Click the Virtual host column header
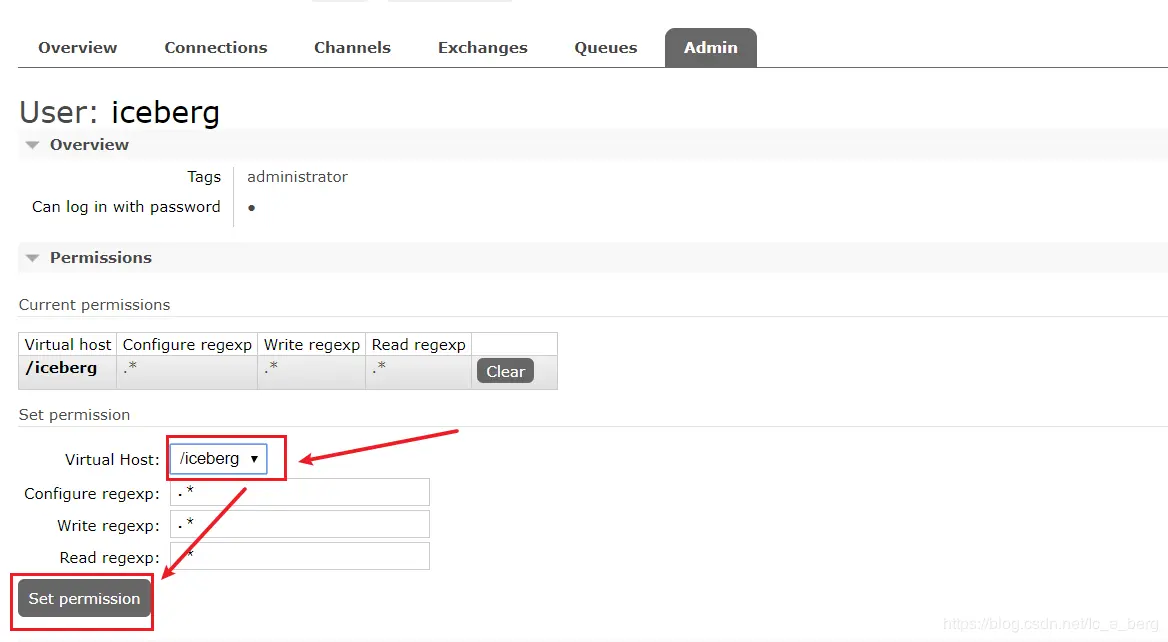This screenshot has height=642, width=1168. point(68,344)
